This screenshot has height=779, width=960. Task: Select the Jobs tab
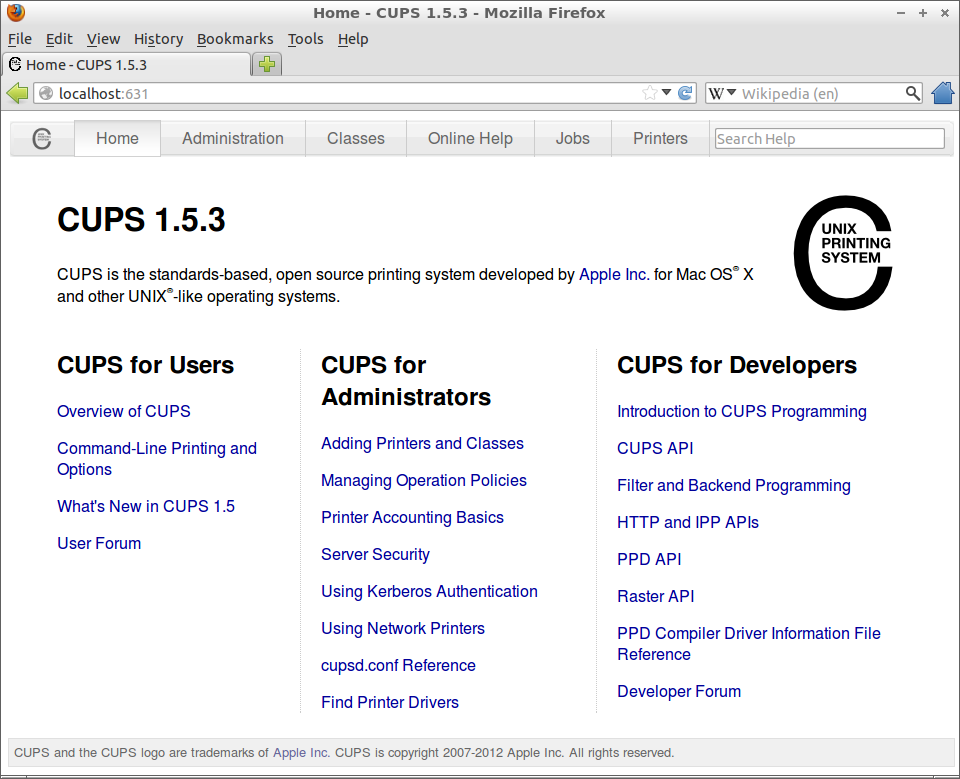click(x=572, y=139)
